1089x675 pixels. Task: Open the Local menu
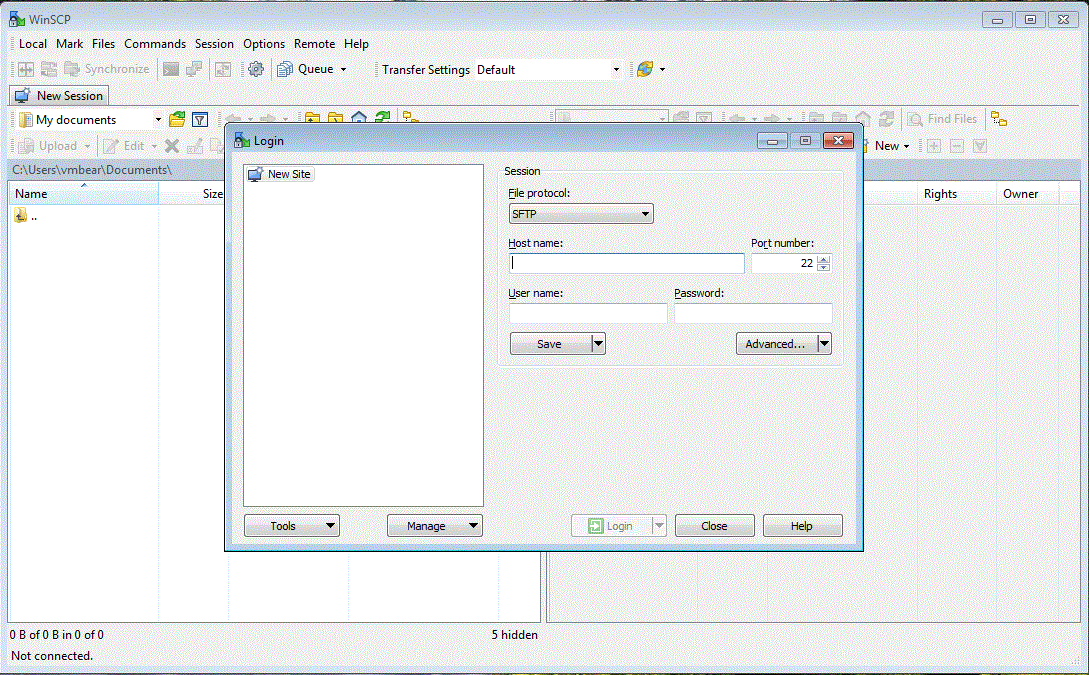pyautogui.click(x=33, y=44)
